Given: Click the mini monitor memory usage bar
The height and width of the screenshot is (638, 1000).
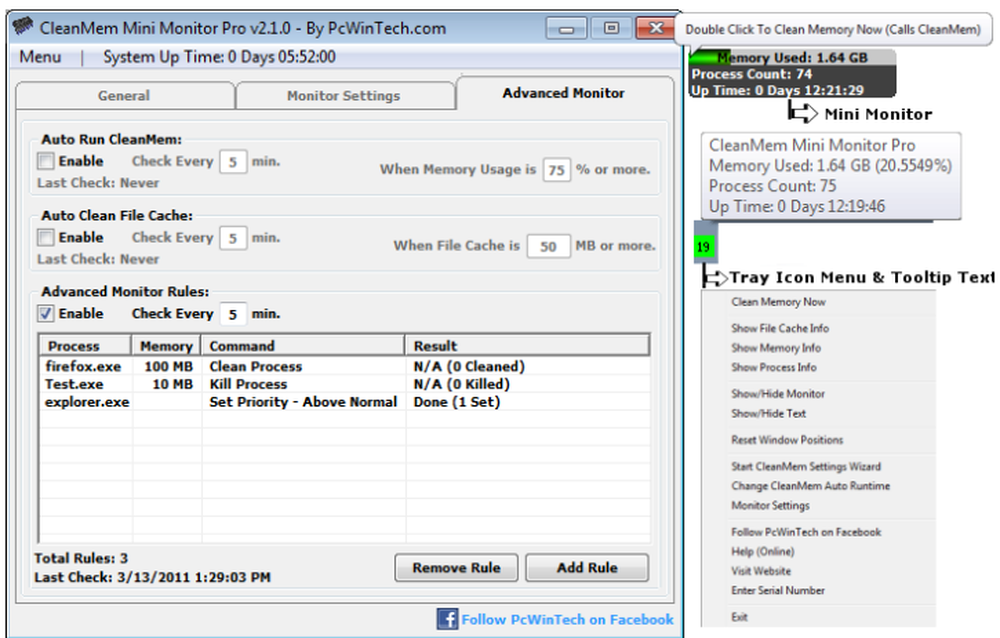Looking at the screenshot, I should (x=792, y=57).
